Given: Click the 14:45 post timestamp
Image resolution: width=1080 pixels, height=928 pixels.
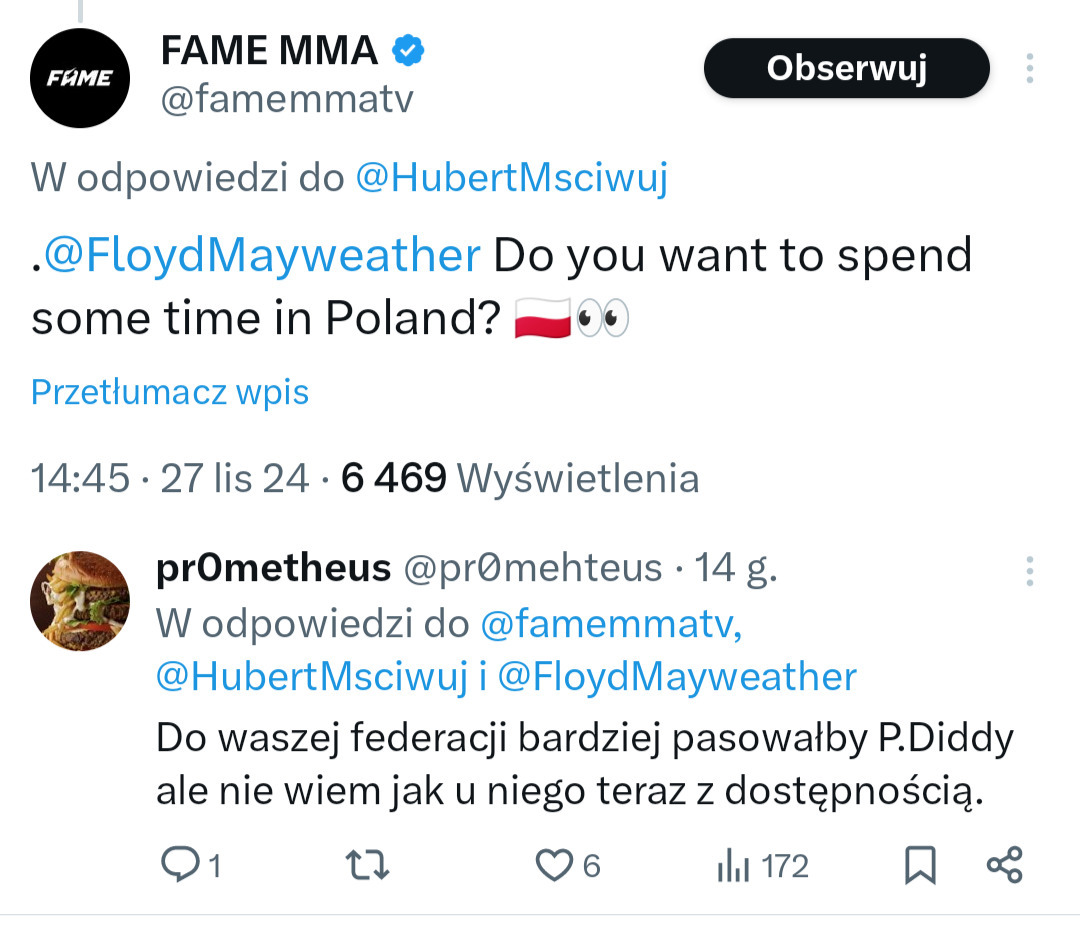Looking at the screenshot, I should pos(80,478).
